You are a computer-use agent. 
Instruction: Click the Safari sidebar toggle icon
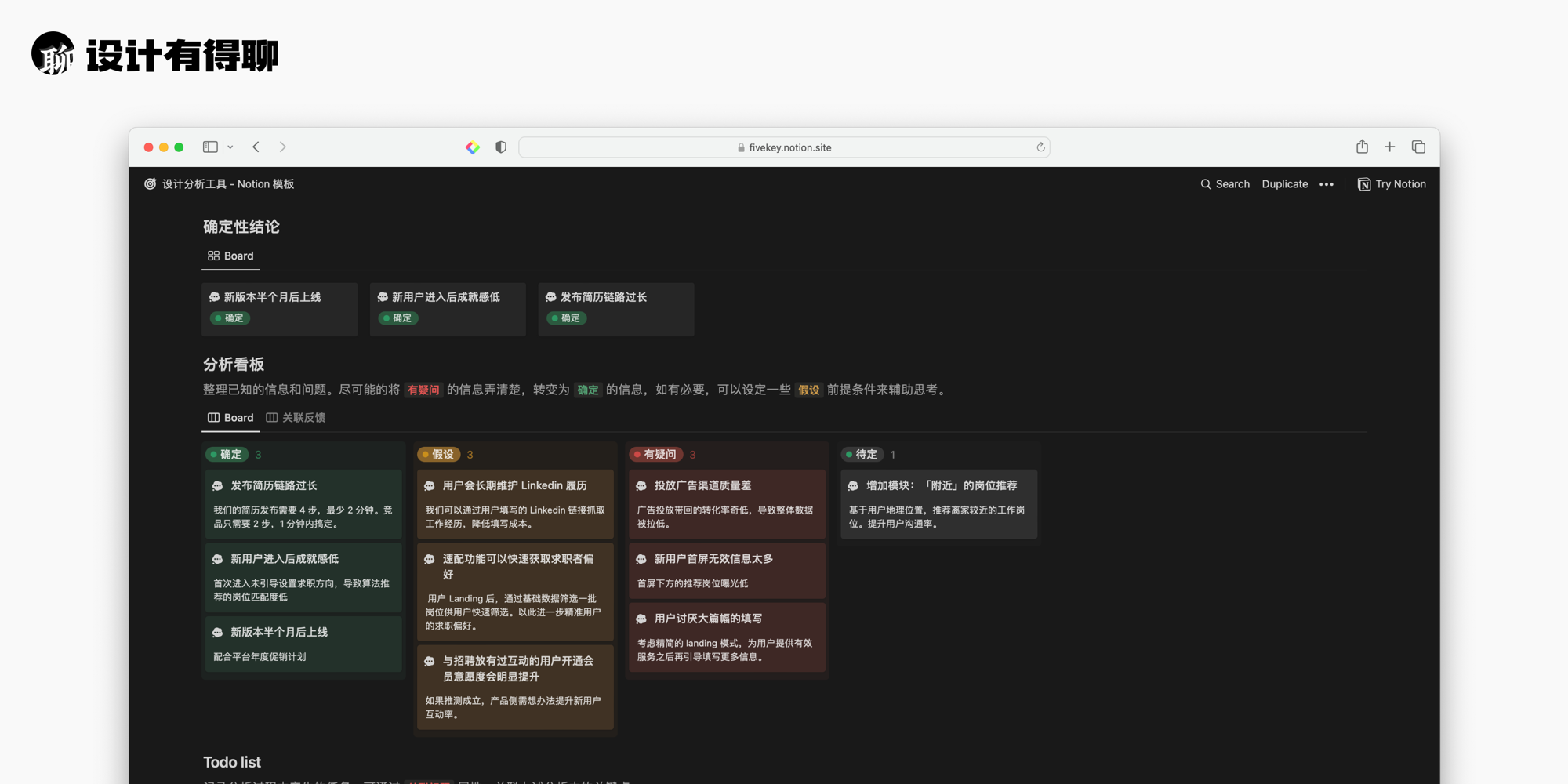tap(210, 147)
